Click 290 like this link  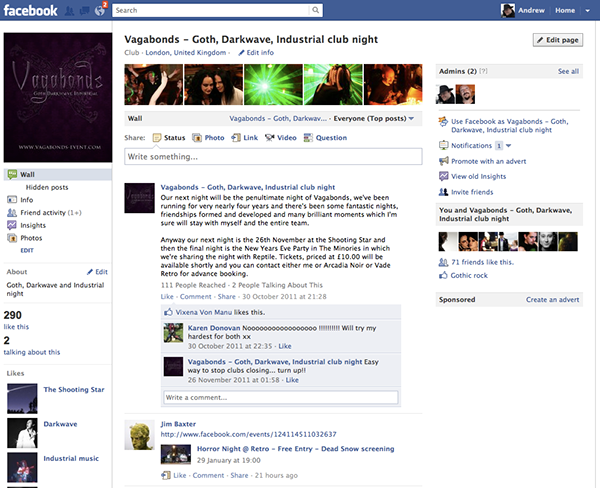(x=16, y=327)
